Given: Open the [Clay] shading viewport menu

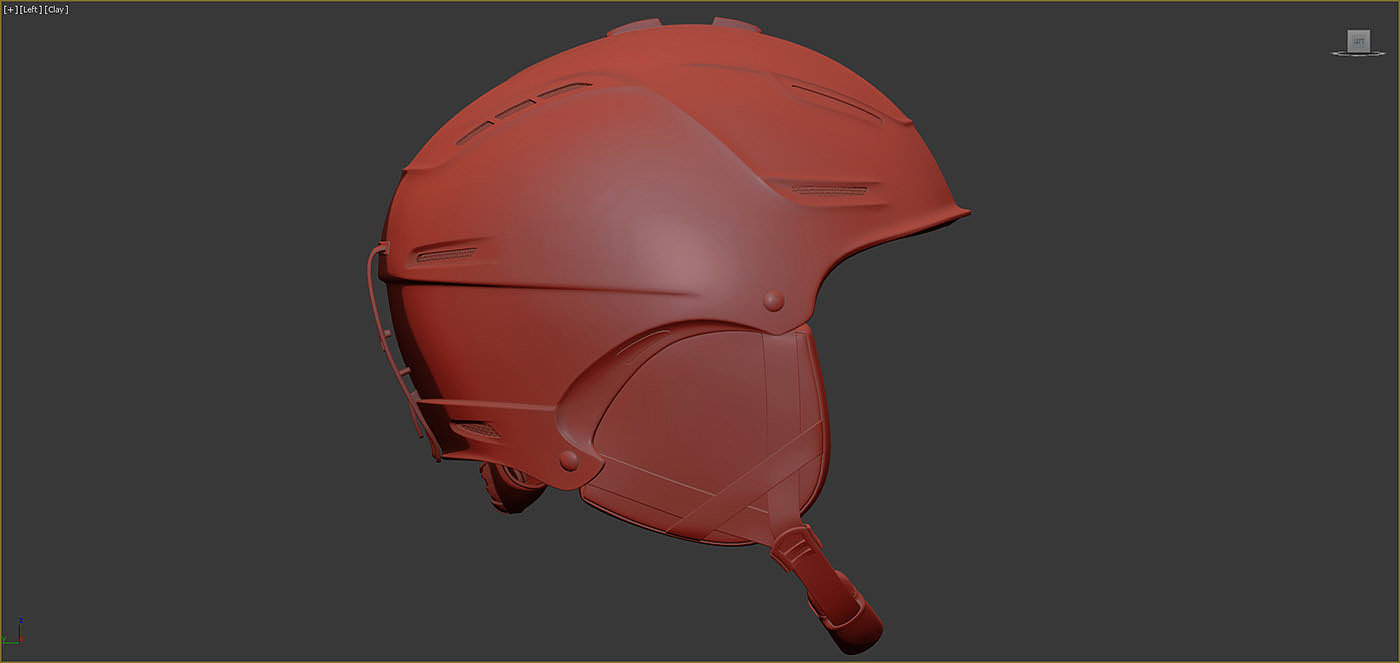Looking at the screenshot, I should pos(57,10).
